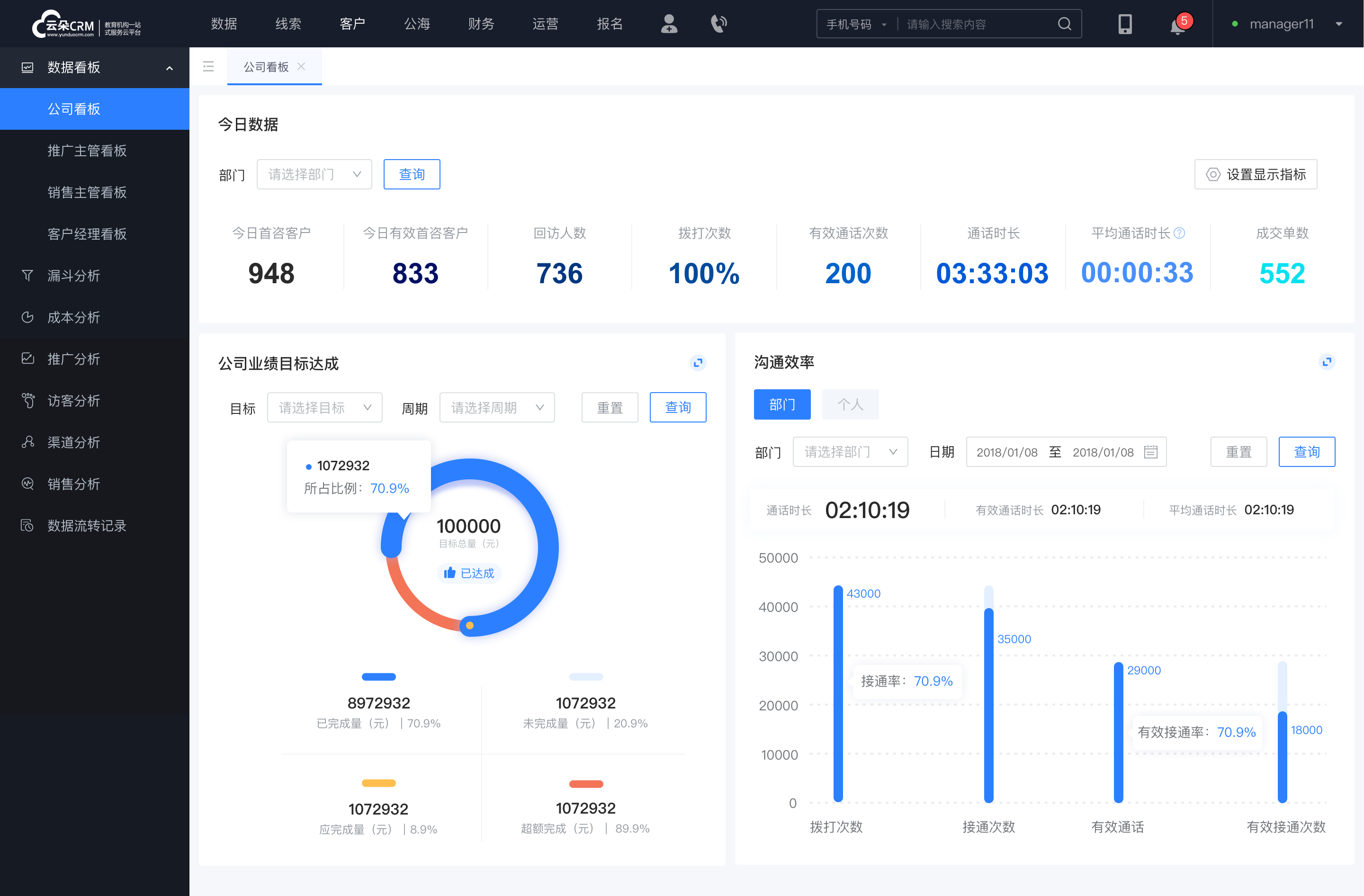The width and height of the screenshot is (1364, 896).
Task: Click 查询 button in 今日数据 section
Action: click(x=411, y=173)
